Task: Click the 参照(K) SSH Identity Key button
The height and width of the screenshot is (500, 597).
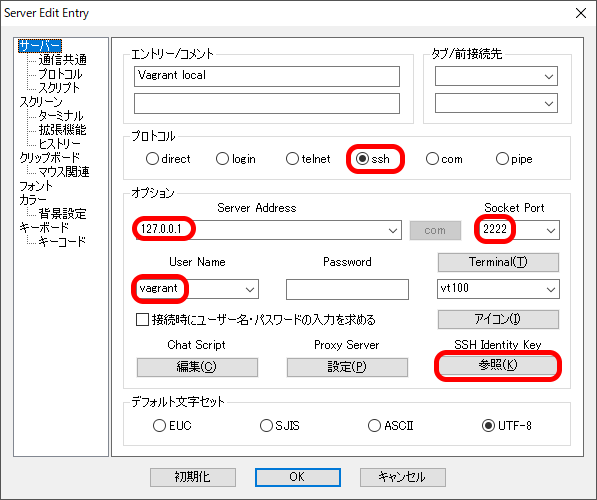Action: (498, 366)
